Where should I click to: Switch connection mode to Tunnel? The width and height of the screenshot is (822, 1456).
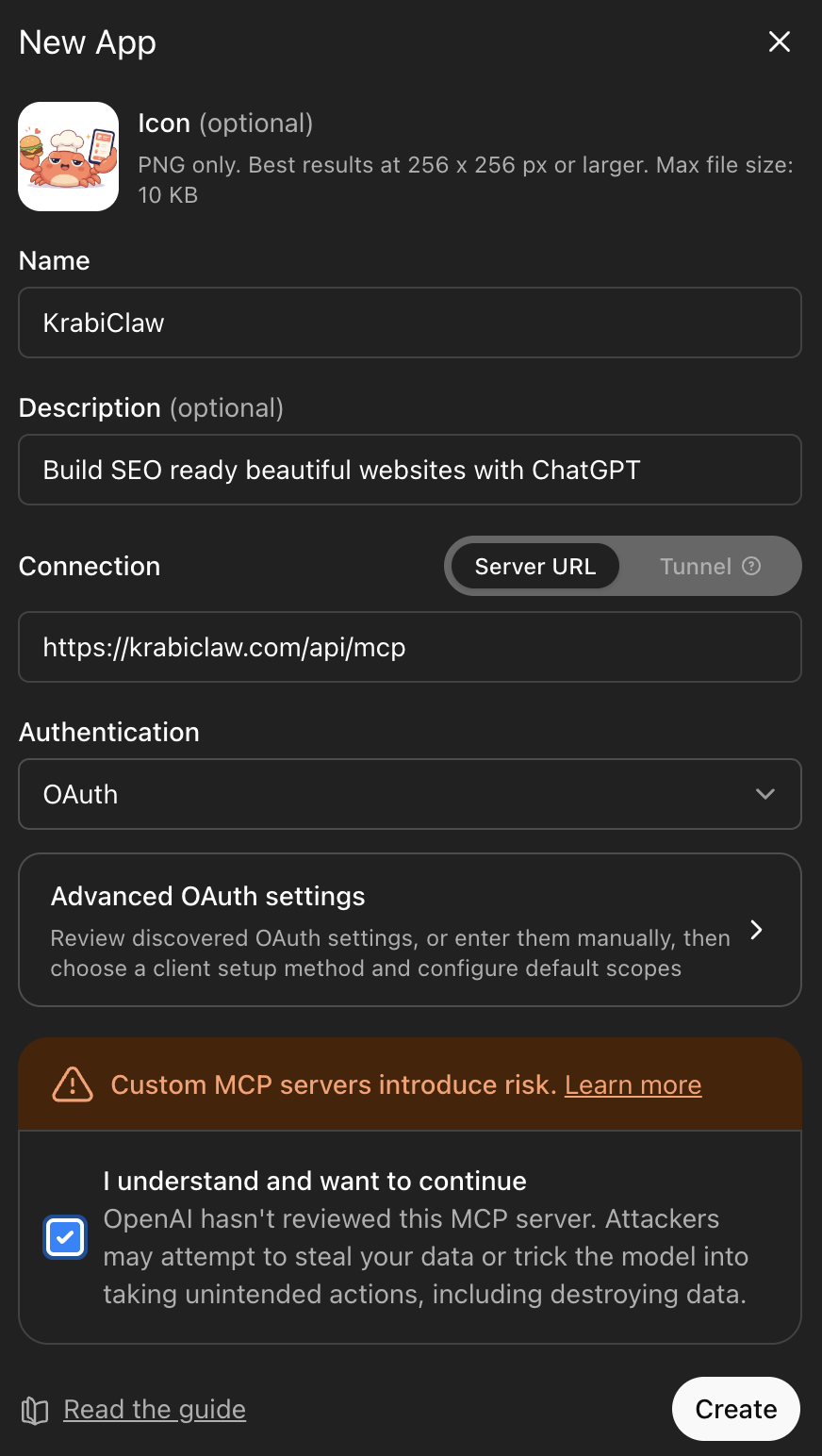coord(696,566)
